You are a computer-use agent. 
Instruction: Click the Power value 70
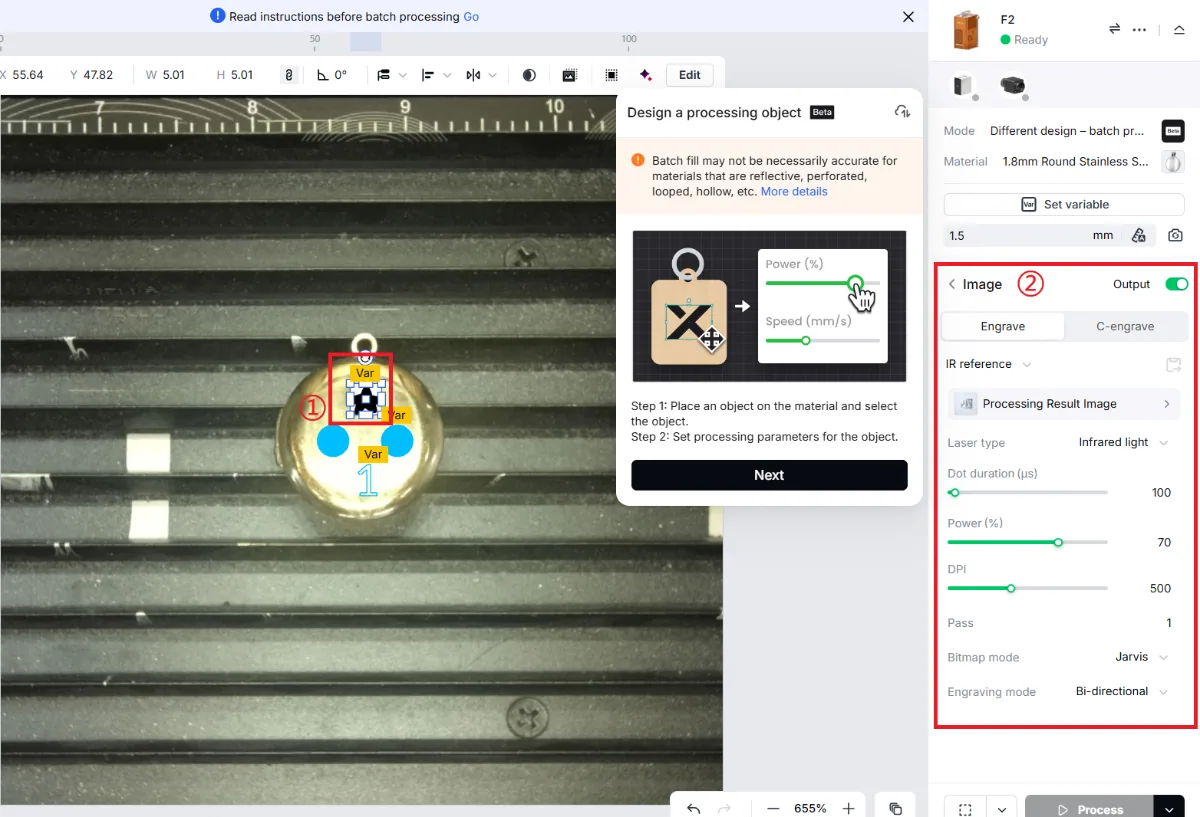pos(1164,543)
